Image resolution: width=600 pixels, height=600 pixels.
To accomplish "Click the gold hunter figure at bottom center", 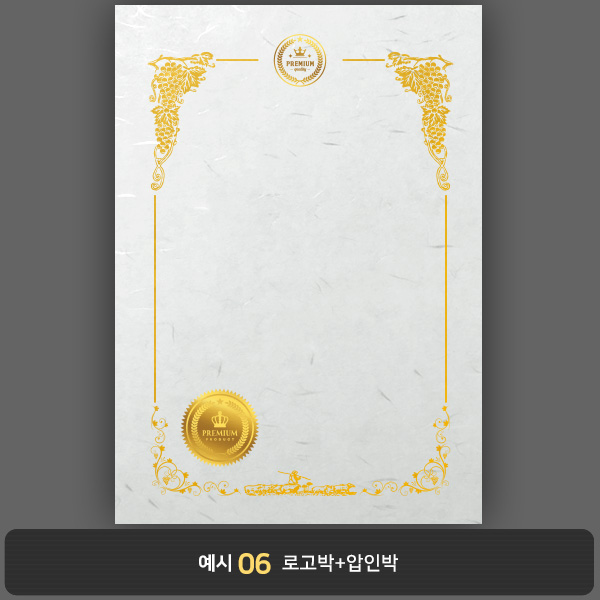I will pos(294,477).
